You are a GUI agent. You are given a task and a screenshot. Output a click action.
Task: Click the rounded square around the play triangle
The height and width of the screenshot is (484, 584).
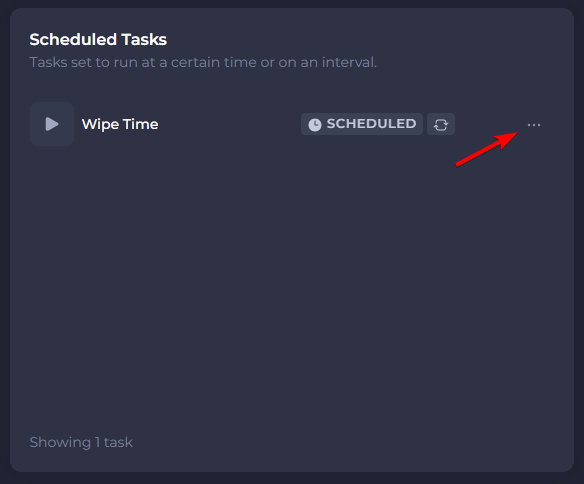tap(52, 124)
